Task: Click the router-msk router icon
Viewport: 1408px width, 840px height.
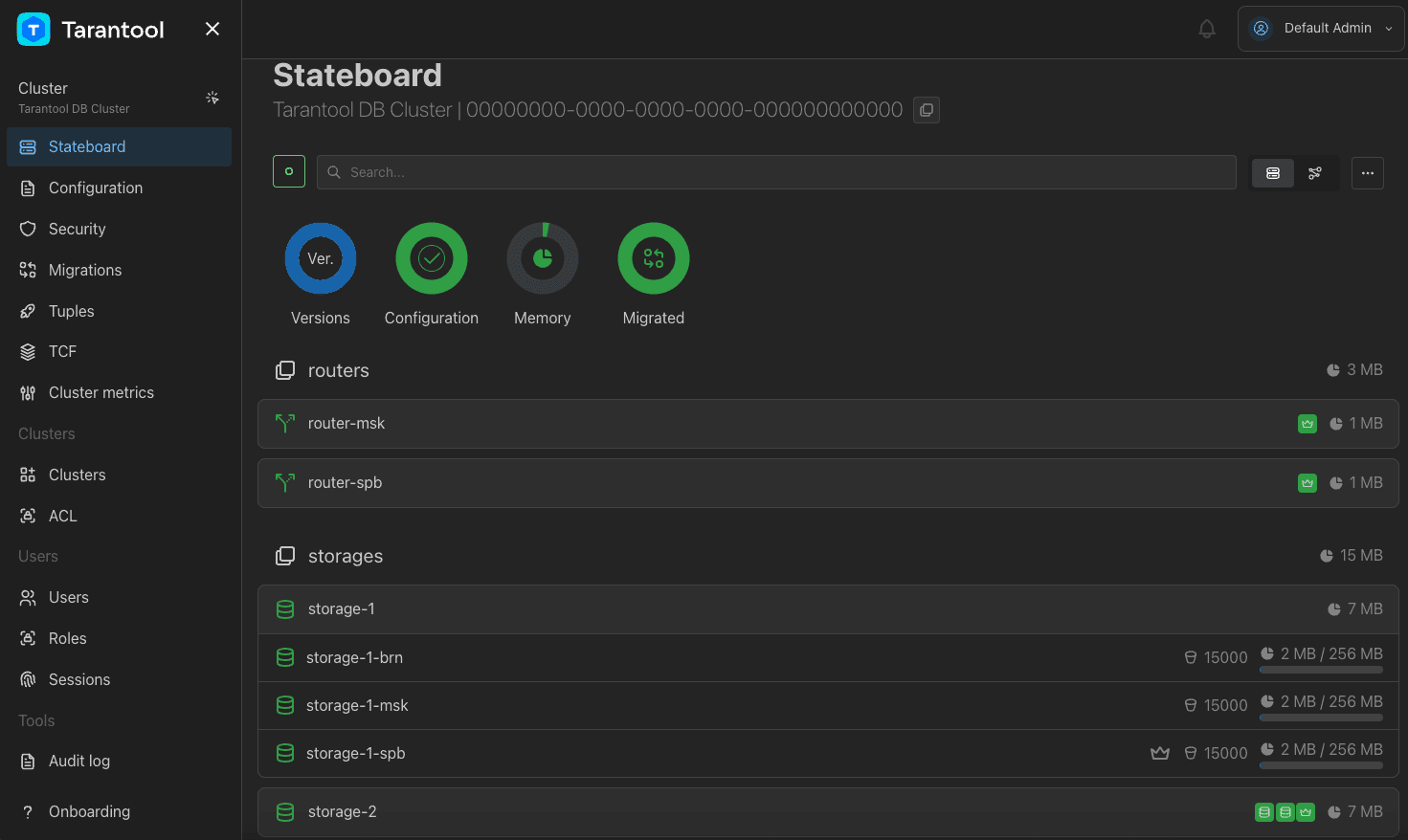Action: tap(285, 423)
